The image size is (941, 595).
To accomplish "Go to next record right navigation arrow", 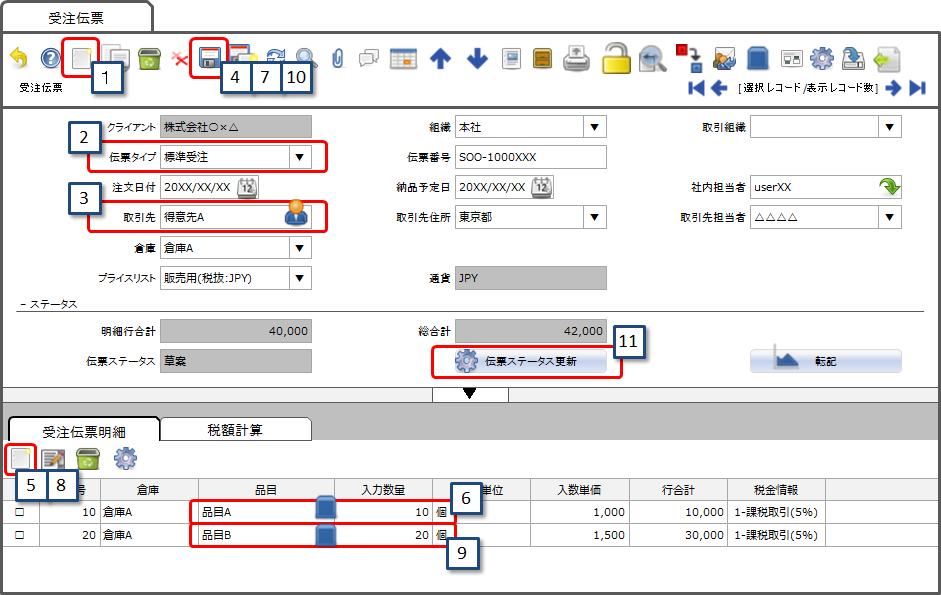I will coord(893,88).
